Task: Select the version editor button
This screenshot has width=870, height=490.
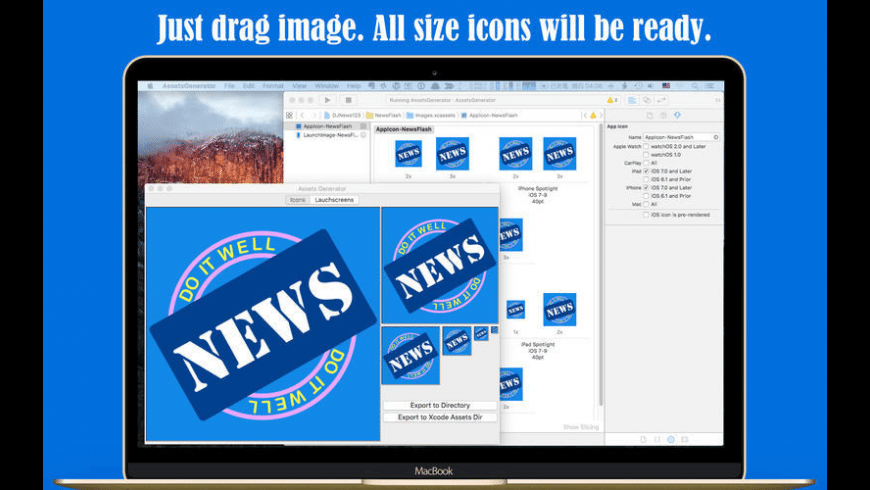Action: pos(661,100)
